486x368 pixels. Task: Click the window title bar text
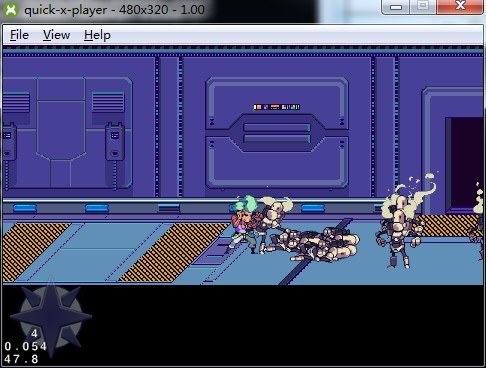coord(114,10)
